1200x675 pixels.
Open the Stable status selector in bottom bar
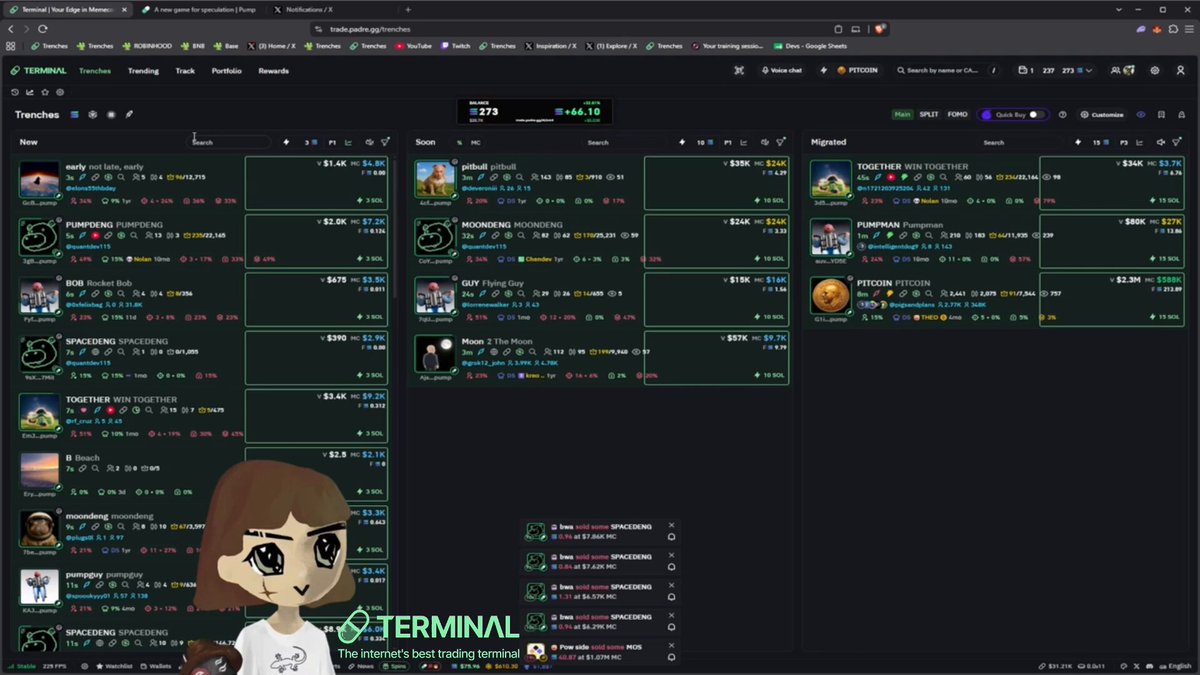pyautogui.click(x=21, y=666)
